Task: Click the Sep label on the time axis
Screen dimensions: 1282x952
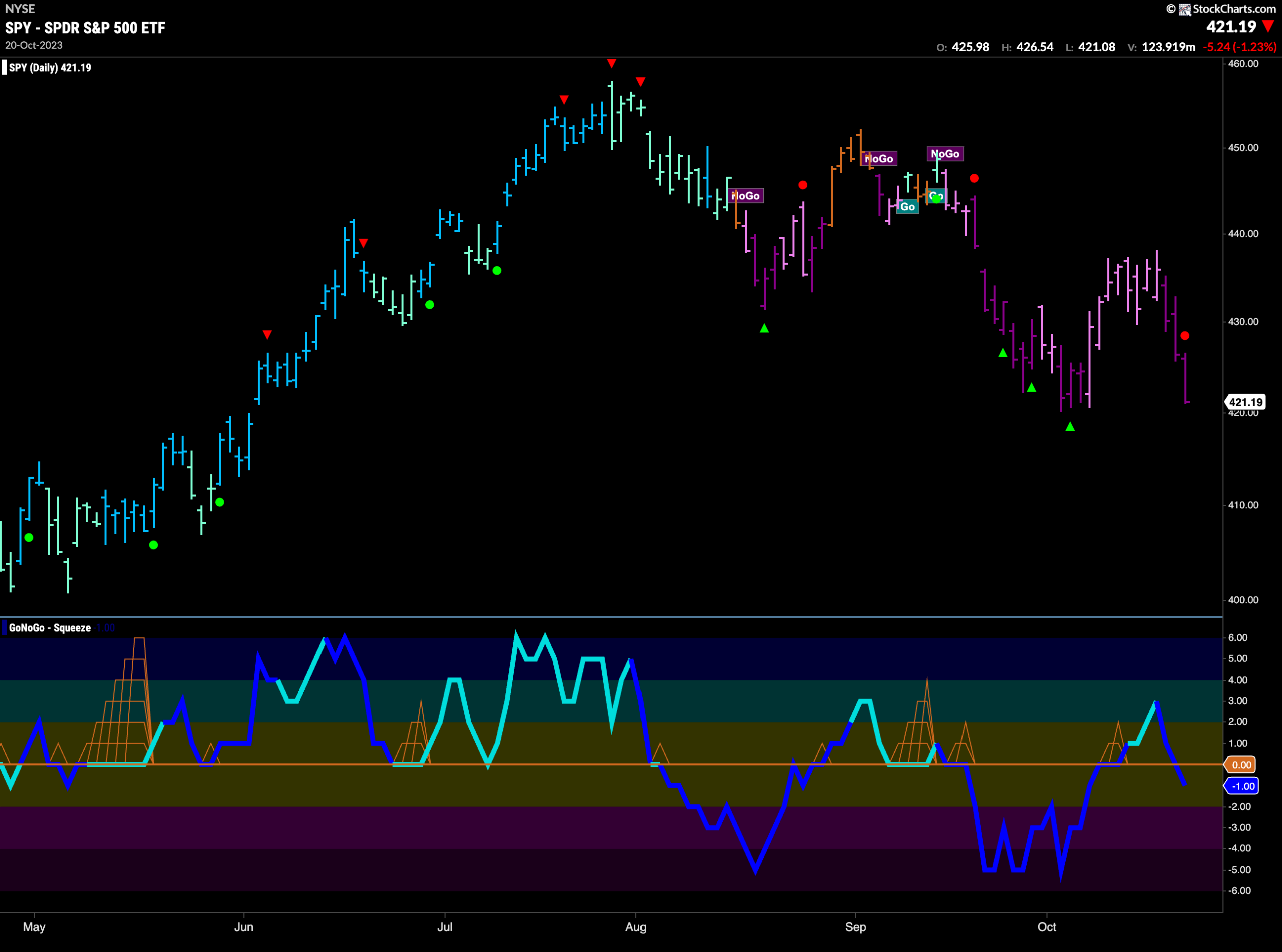Action: pyautogui.click(x=855, y=927)
